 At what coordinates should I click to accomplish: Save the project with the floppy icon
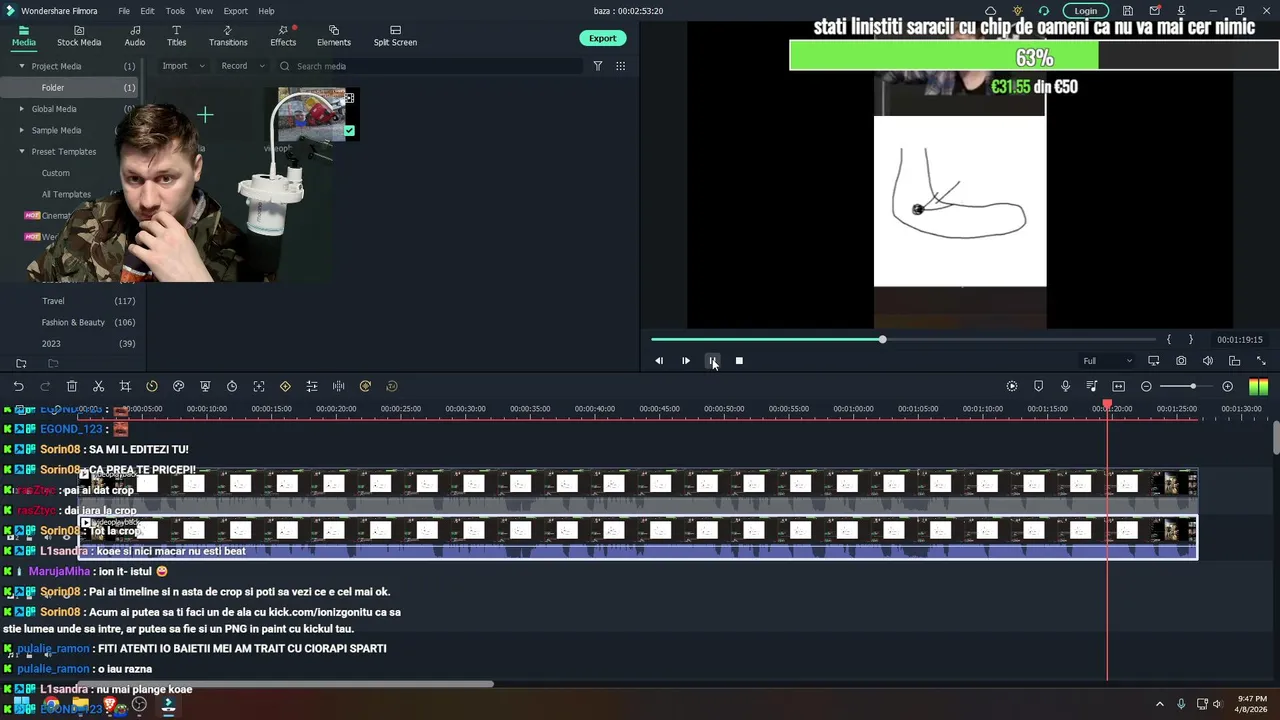(x=1128, y=11)
